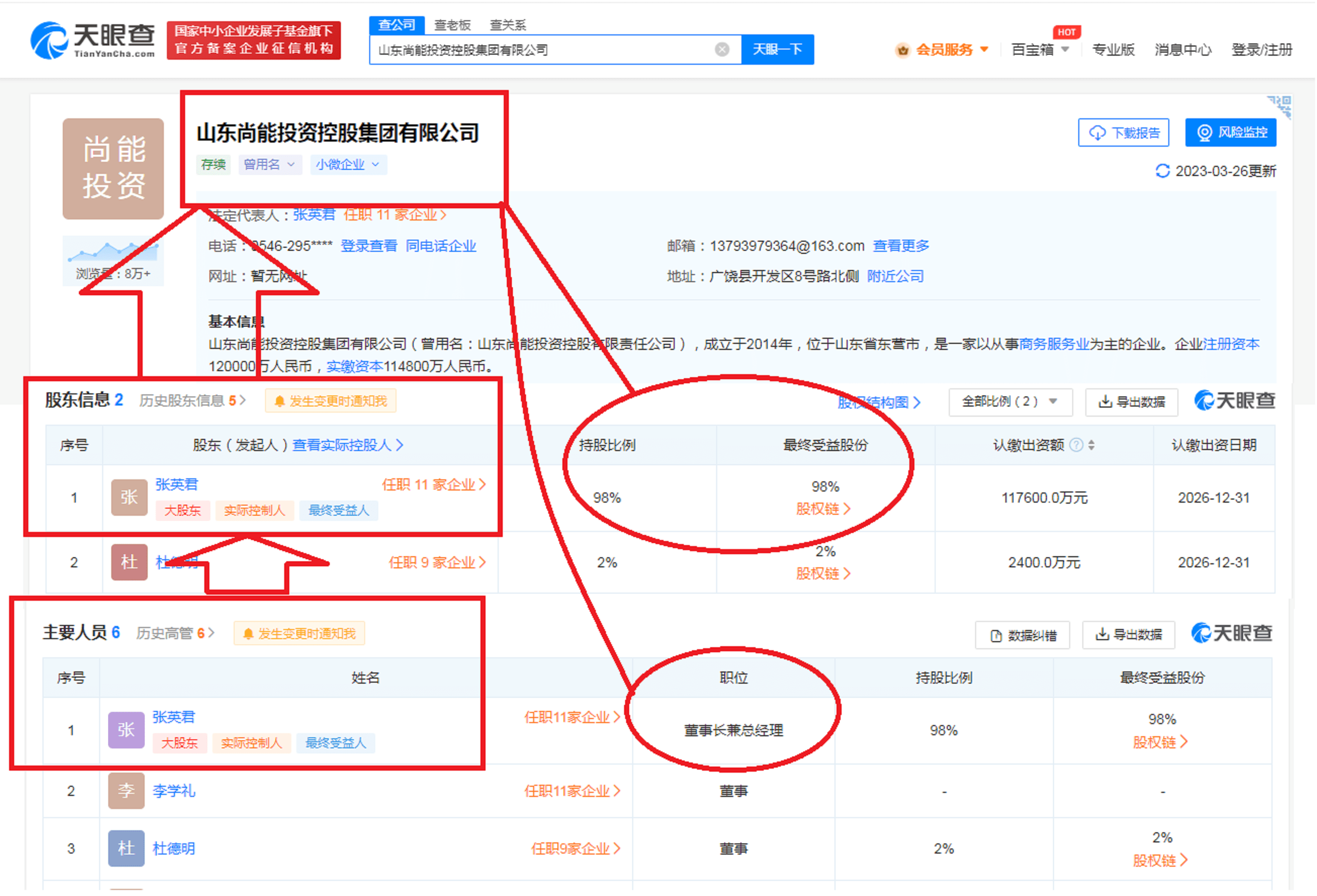Open 股权链 for the 2% shareholder row
This screenshot has height=896, width=1317.
(x=824, y=575)
